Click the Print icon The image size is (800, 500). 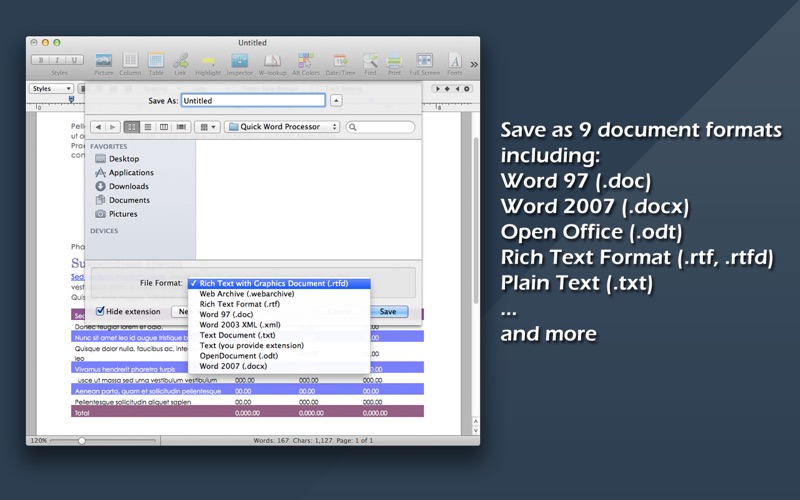394,60
